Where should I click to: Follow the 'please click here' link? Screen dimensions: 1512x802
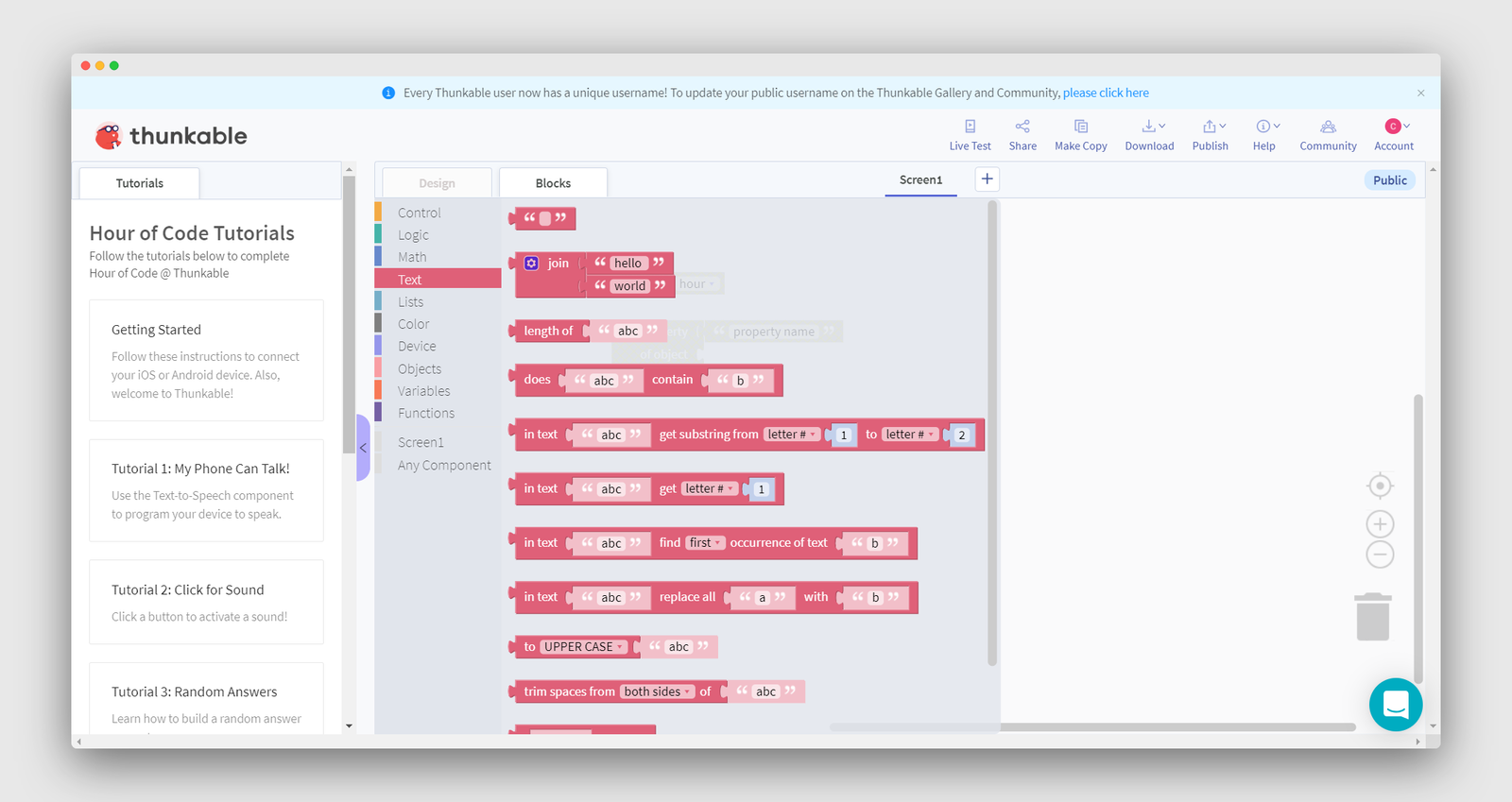coord(1106,93)
